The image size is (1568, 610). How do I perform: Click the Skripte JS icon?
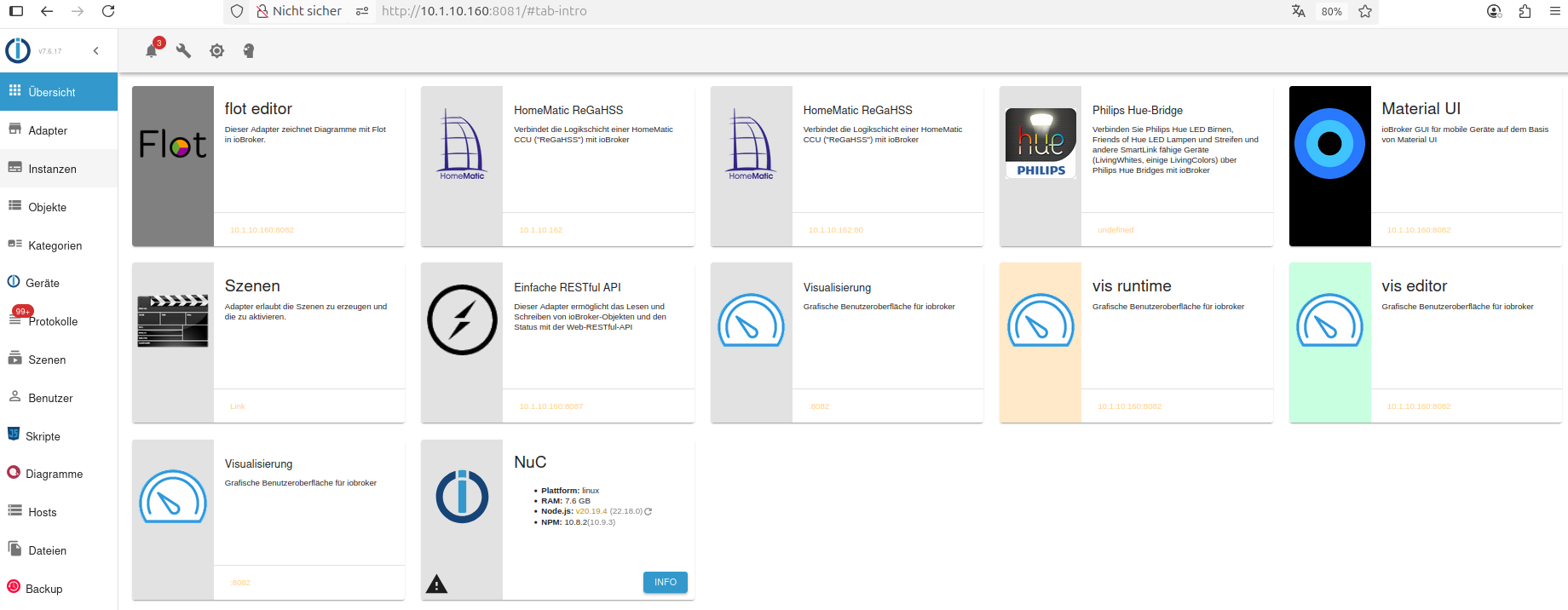click(x=14, y=434)
